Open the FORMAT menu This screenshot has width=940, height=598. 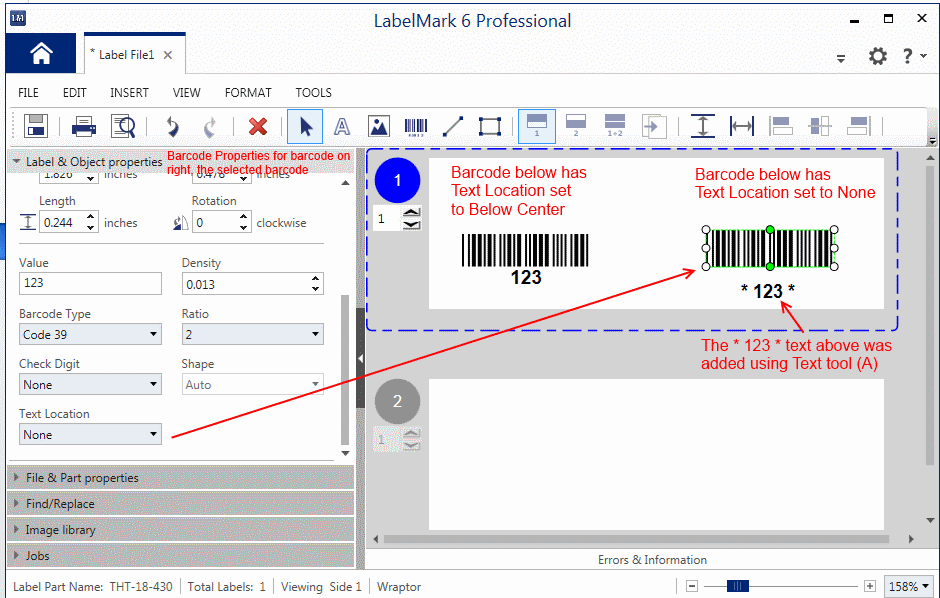tap(248, 92)
